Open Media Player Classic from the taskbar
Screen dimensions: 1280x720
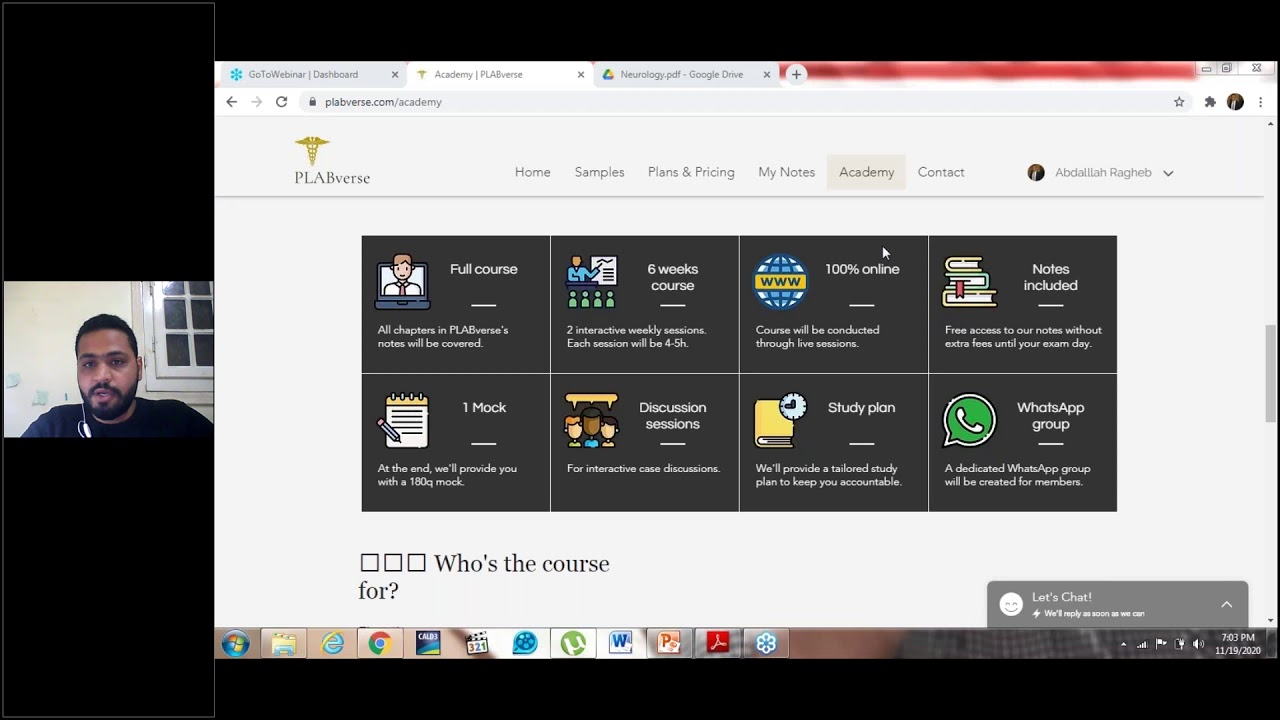[477, 643]
